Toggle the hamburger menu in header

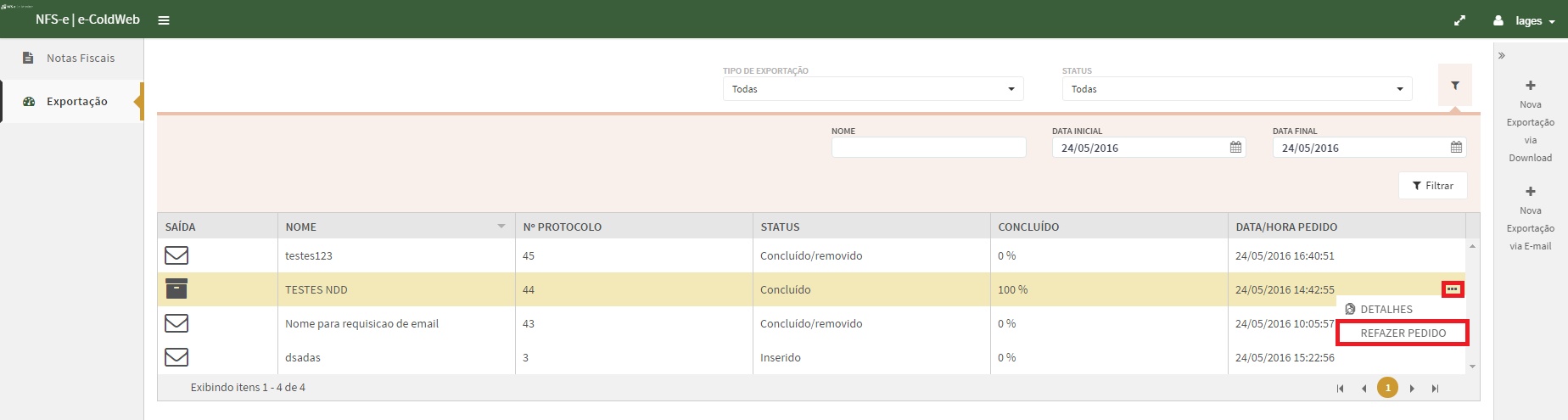(164, 20)
